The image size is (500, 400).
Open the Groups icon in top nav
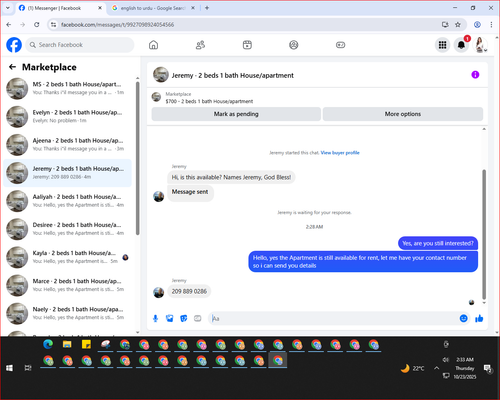click(294, 45)
